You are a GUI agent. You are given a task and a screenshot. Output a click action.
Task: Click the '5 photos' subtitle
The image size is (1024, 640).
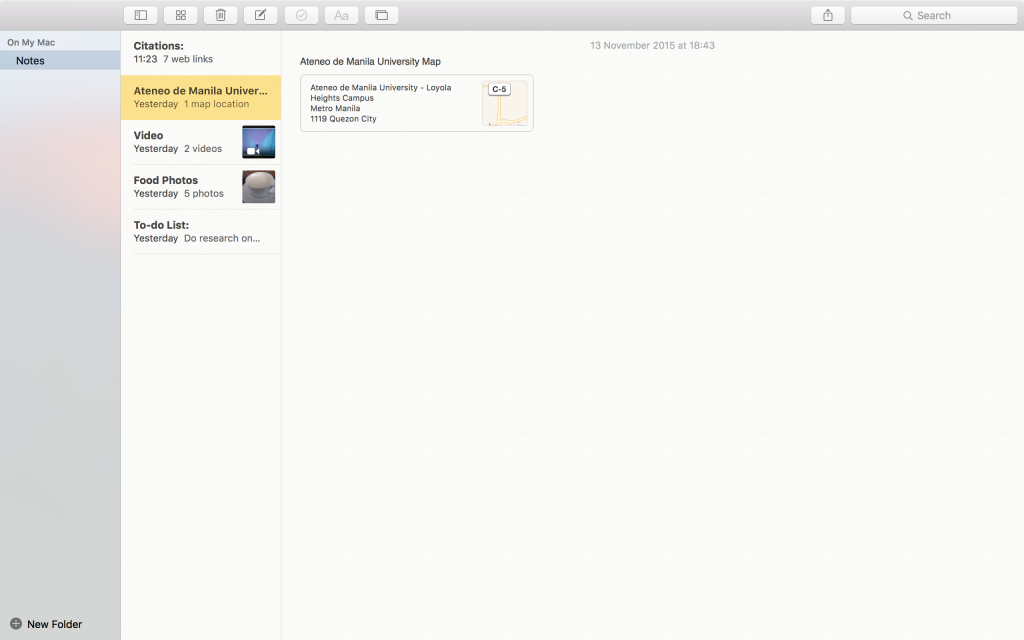tap(204, 193)
